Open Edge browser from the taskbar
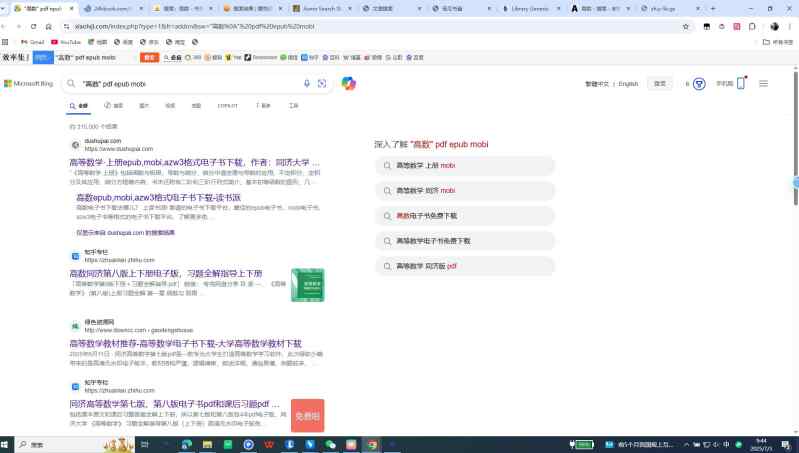The height and width of the screenshot is (453, 799). pos(187,444)
